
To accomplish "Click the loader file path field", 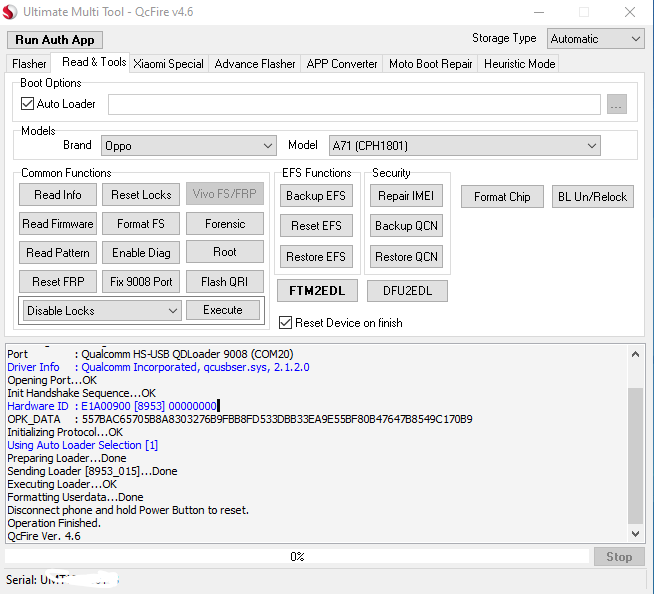I will click(x=354, y=104).
